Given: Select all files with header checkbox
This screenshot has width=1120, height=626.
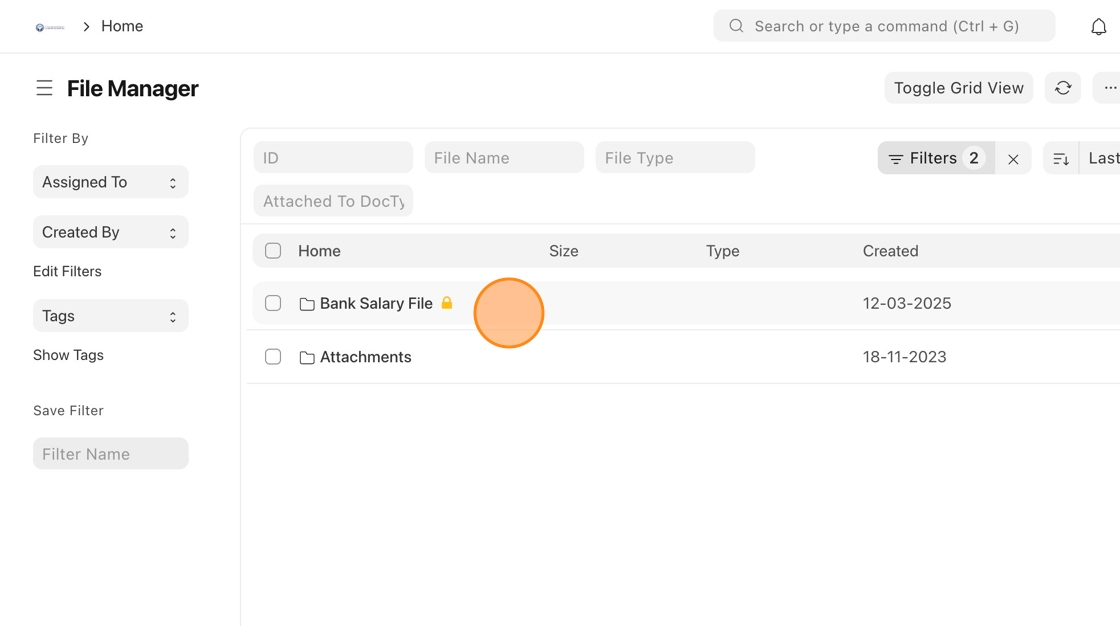Looking at the screenshot, I should pyautogui.click(x=273, y=251).
